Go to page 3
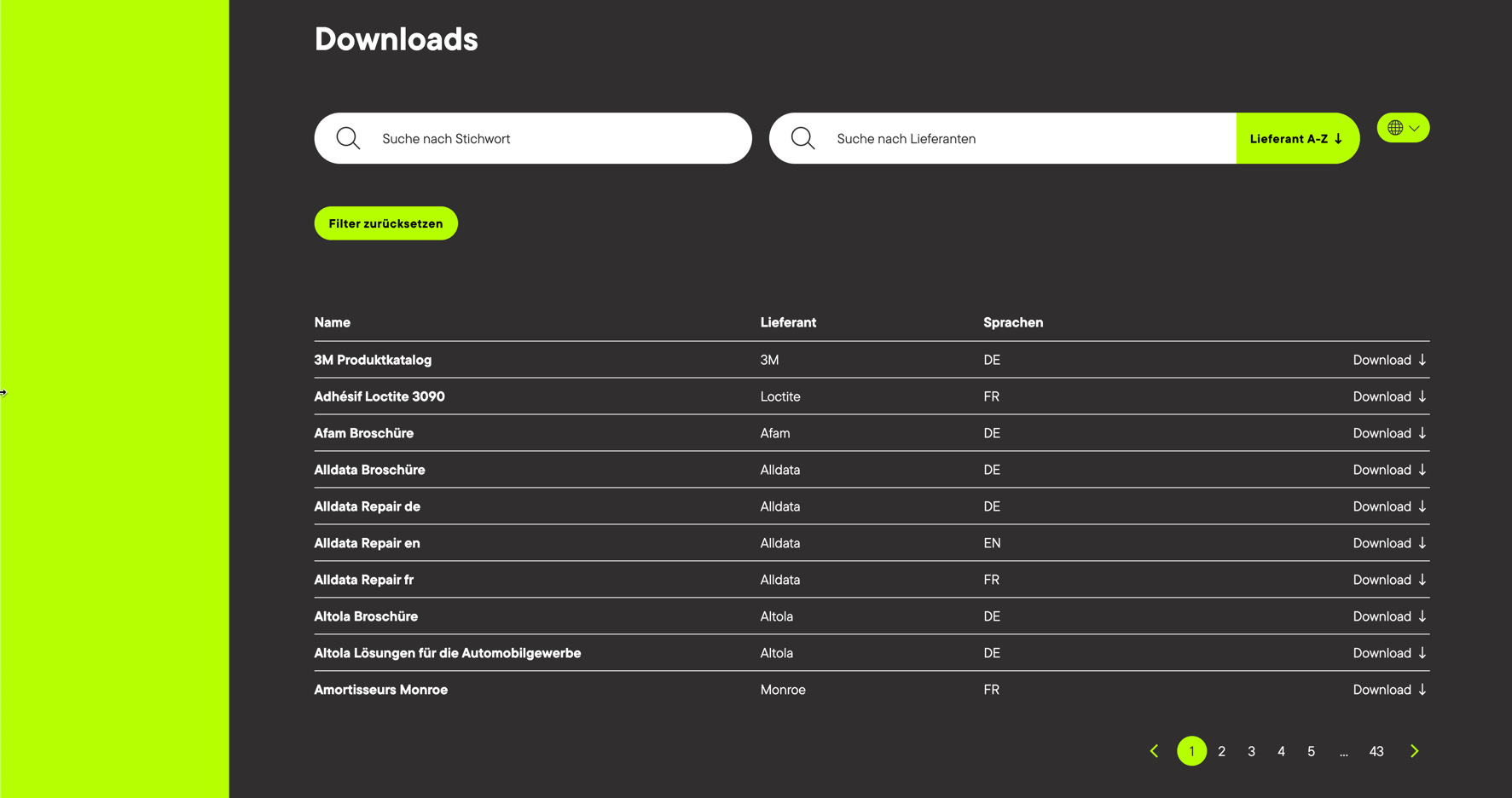This screenshot has height=798, width=1512. (x=1251, y=751)
